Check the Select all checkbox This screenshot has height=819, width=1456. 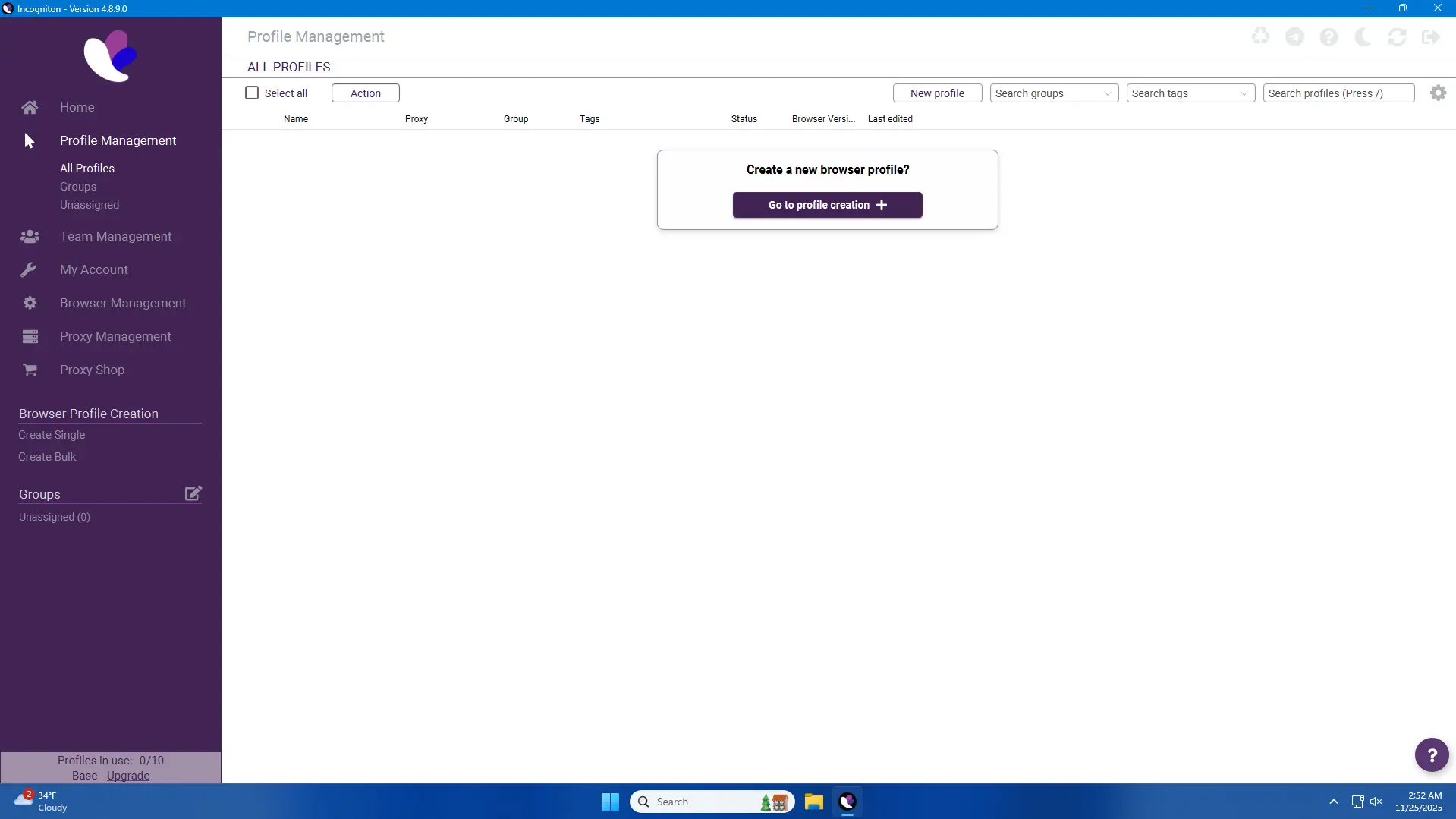(252, 93)
